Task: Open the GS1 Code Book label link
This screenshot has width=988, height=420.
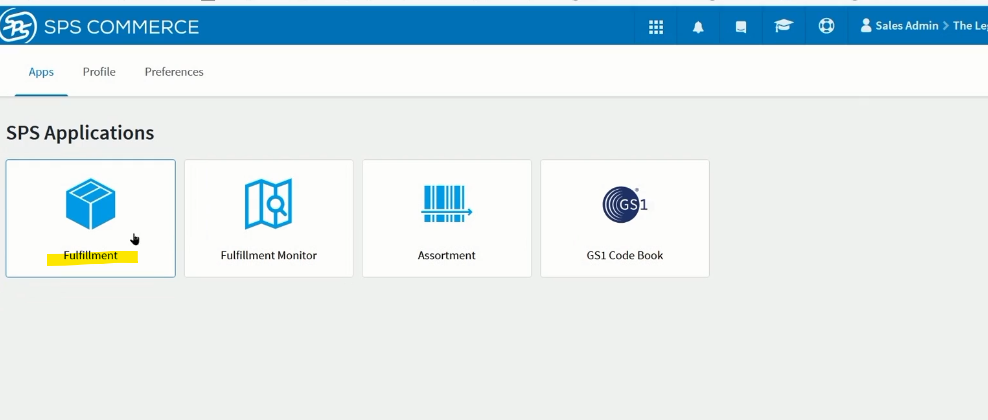Action: click(624, 256)
